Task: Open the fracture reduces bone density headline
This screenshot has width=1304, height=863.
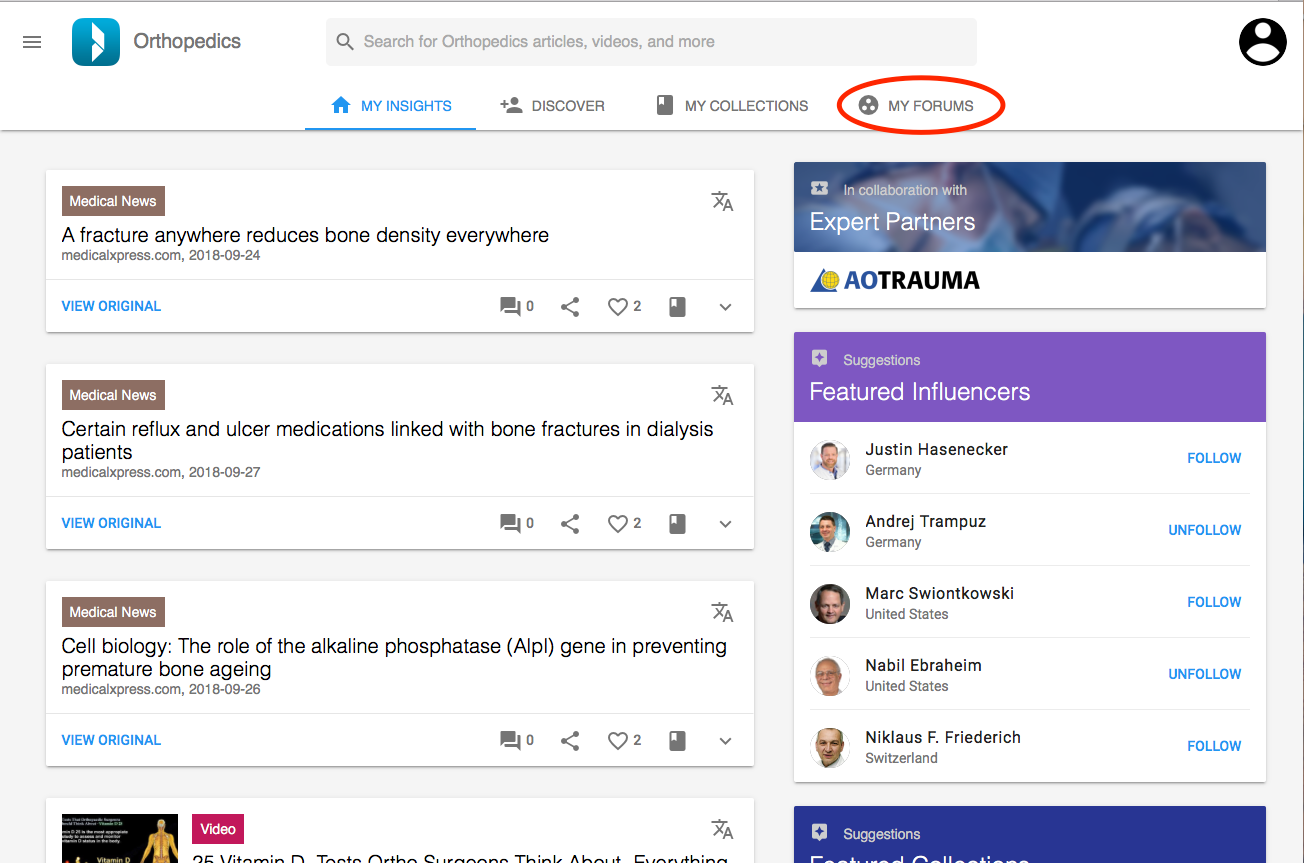Action: 305,236
